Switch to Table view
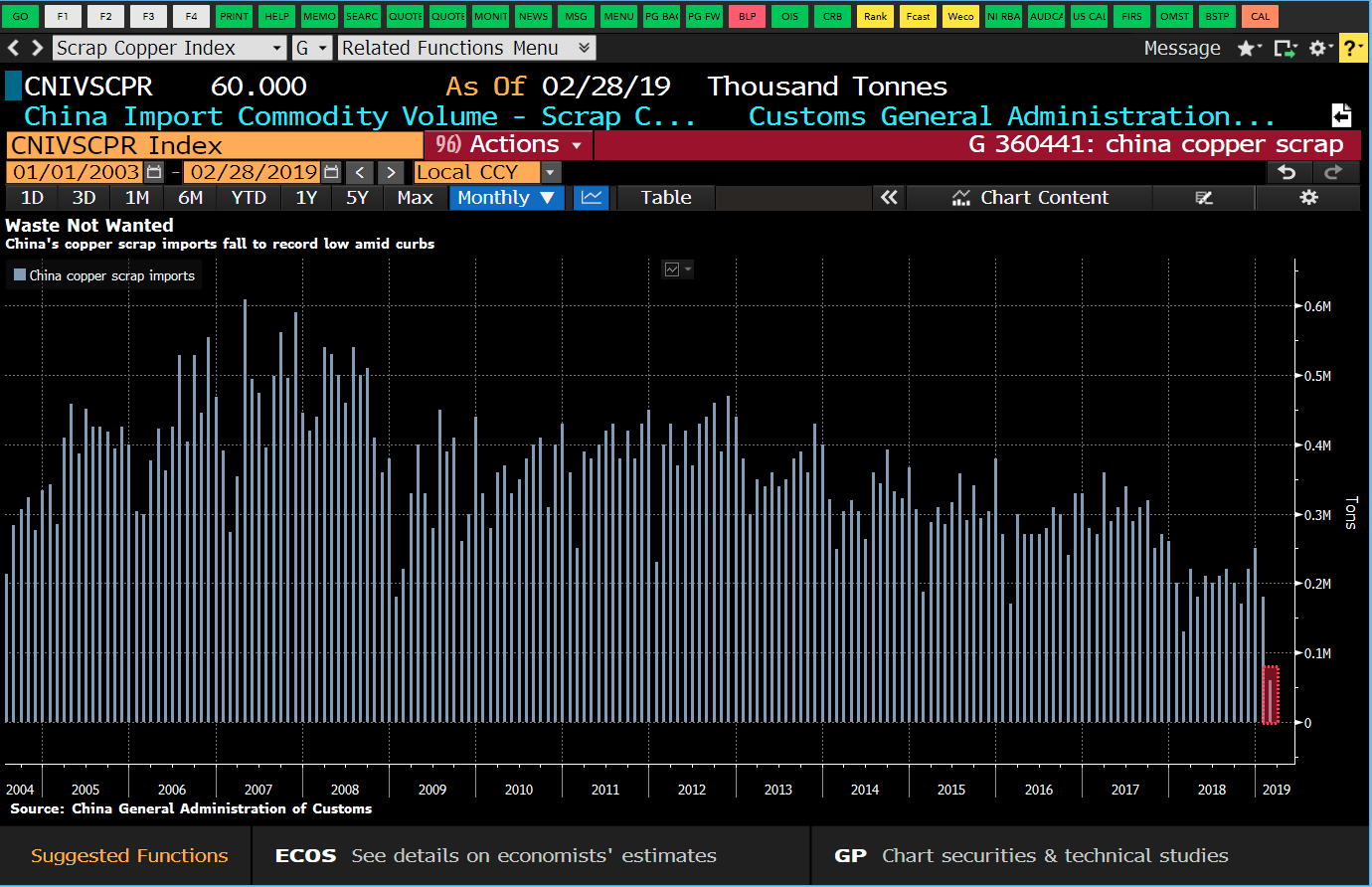 (x=665, y=198)
